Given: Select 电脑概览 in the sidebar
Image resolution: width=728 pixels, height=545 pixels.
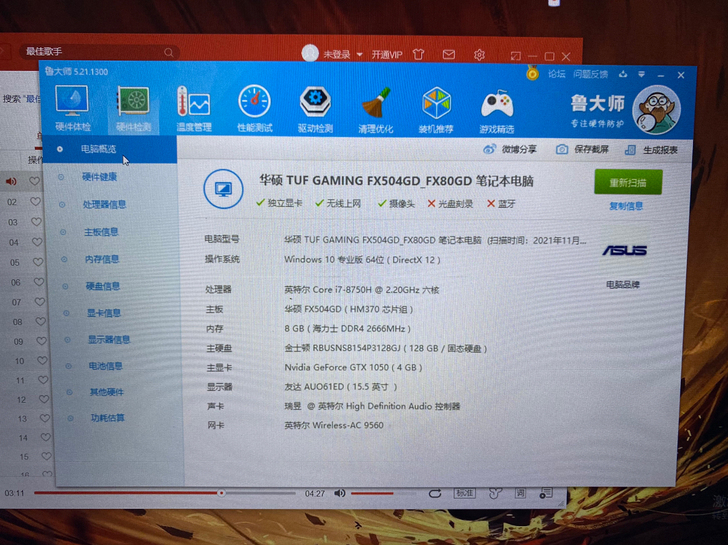Looking at the screenshot, I should pyautogui.click(x=110, y=149).
